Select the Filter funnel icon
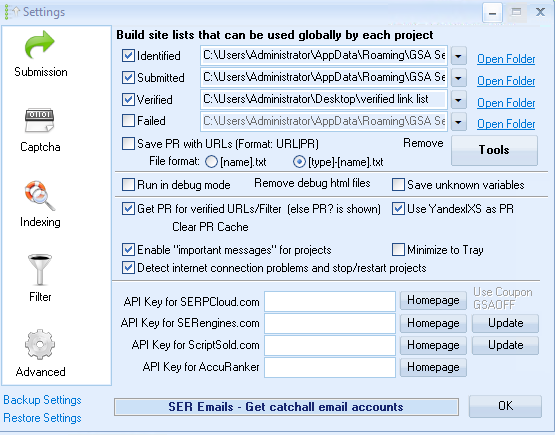The image size is (555, 435). pyautogui.click(x=40, y=270)
